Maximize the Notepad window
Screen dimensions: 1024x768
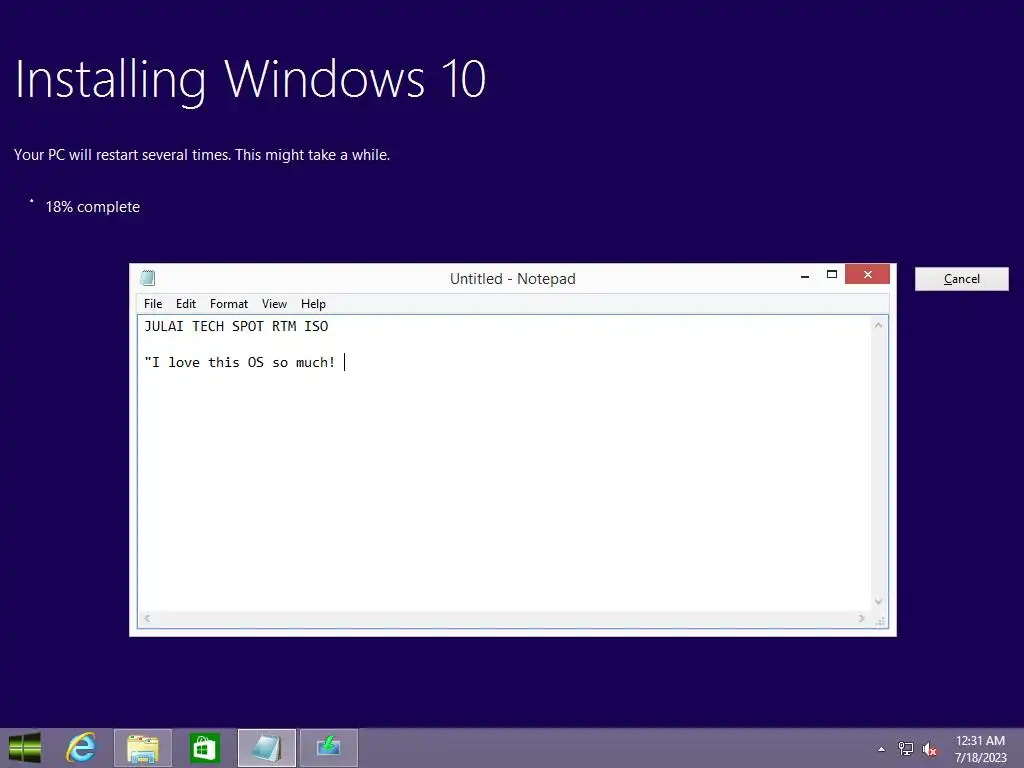[x=831, y=275]
